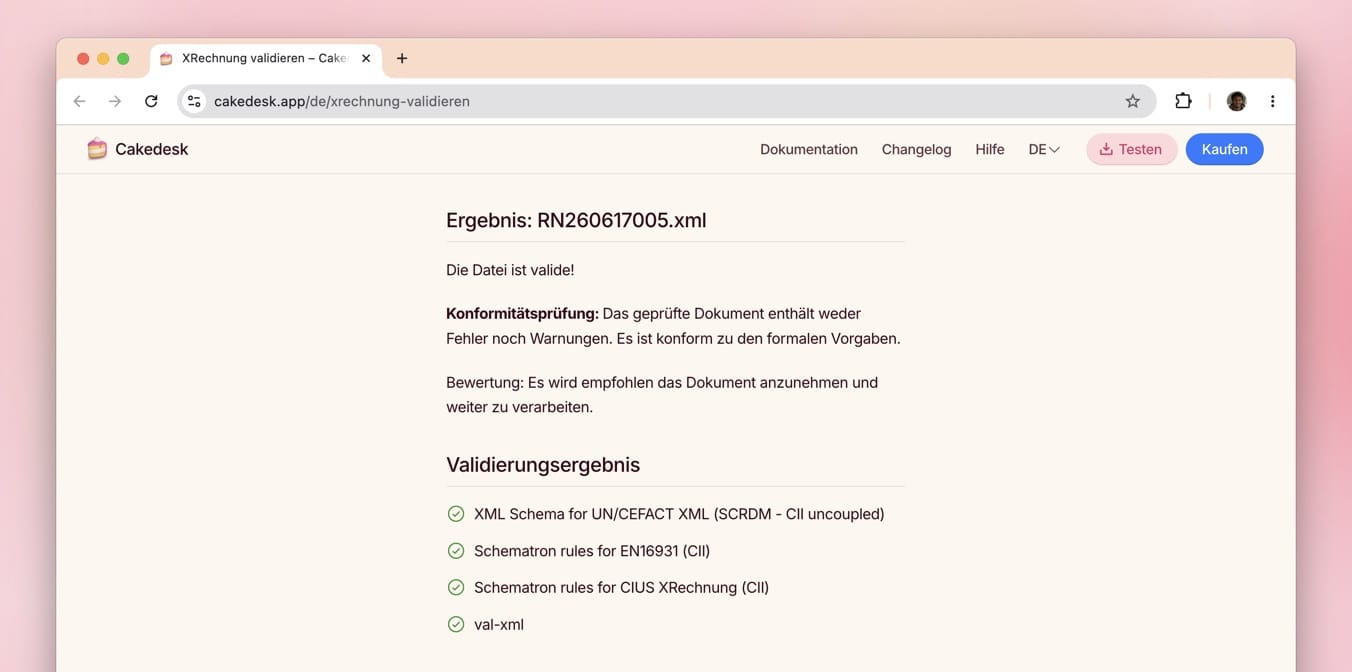The image size is (1352, 672).
Task: Click text 'Die Datei ist valide!'
Action: pyautogui.click(x=510, y=270)
